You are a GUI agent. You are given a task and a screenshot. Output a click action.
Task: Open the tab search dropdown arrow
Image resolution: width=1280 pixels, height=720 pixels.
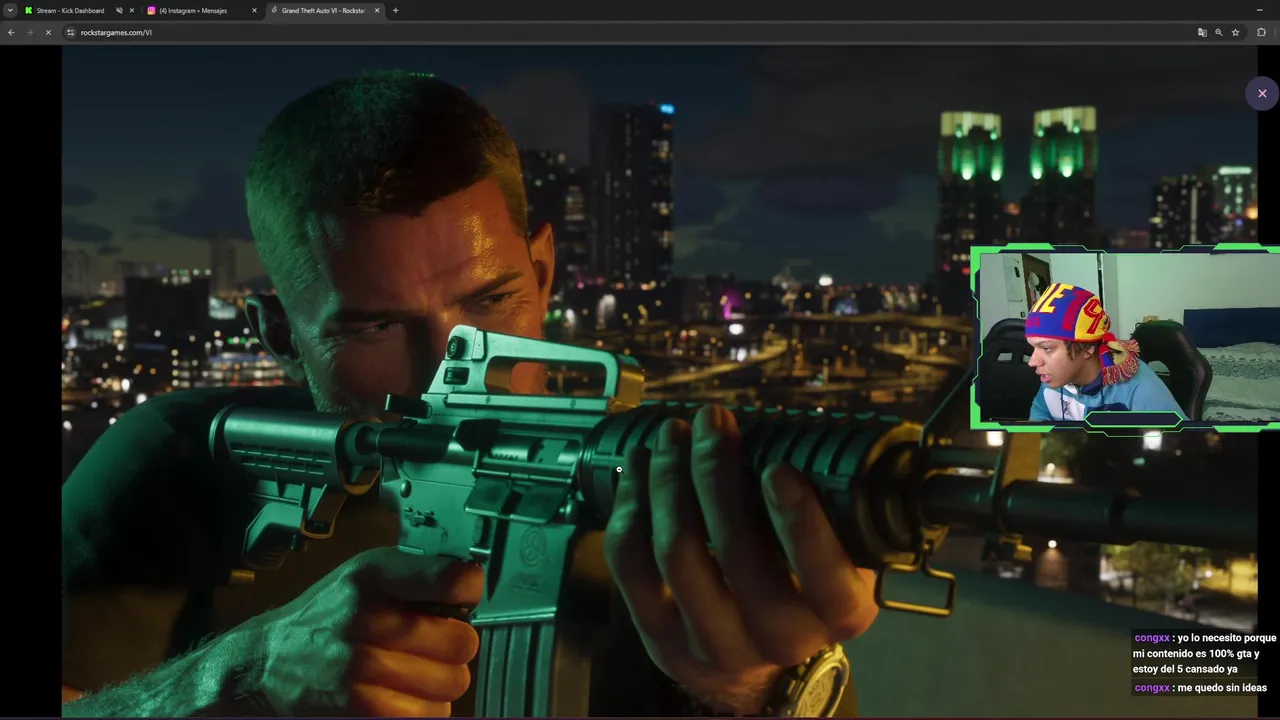click(x=10, y=10)
